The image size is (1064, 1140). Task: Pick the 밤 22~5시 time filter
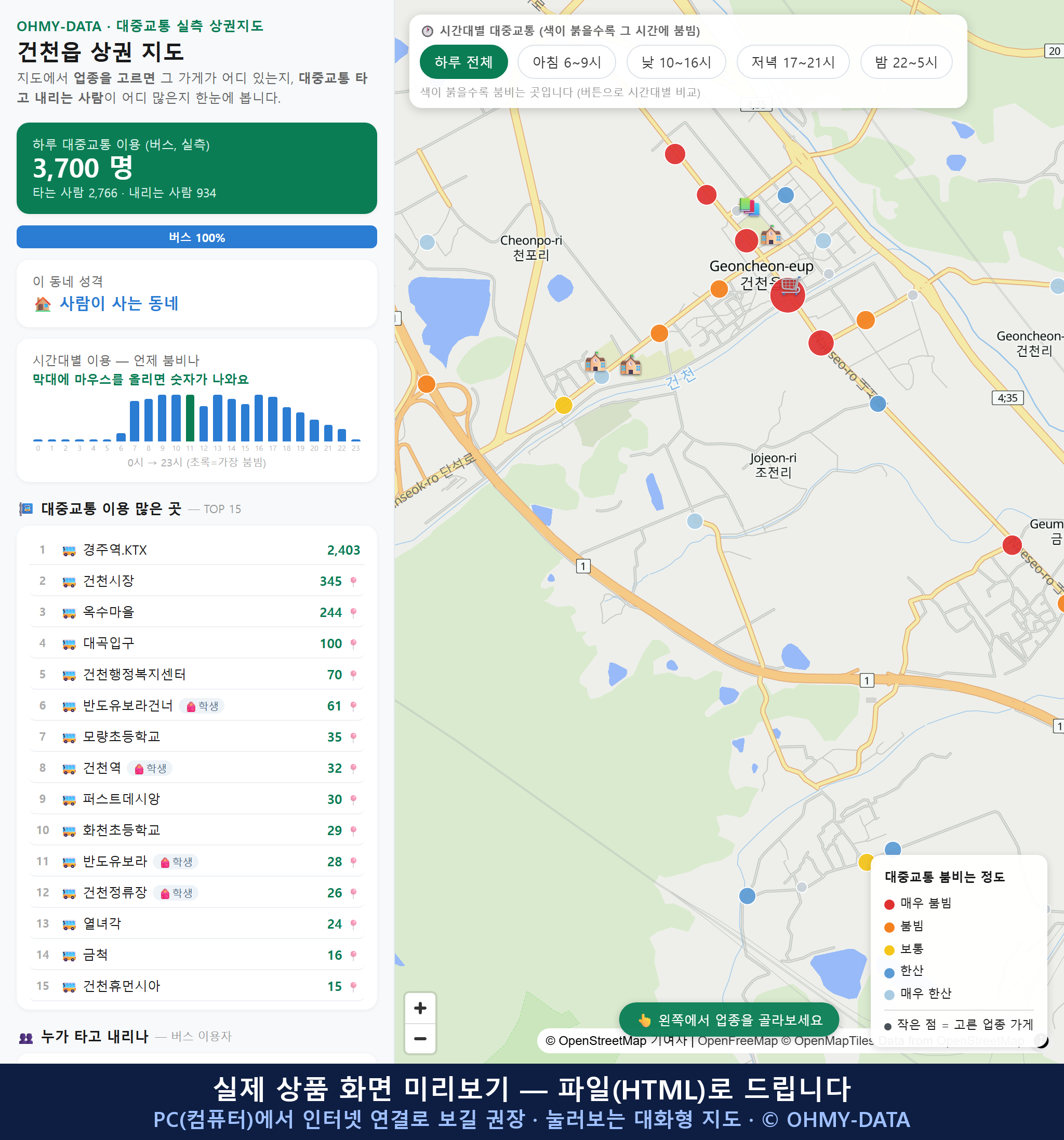(906, 62)
